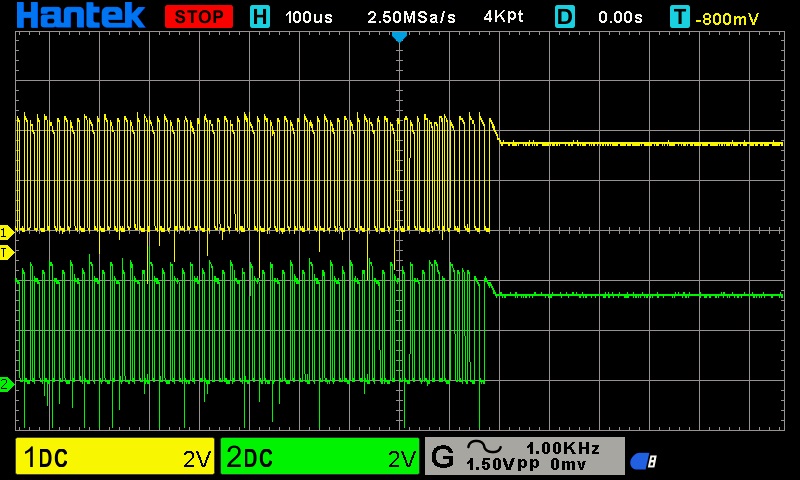Select the yellow 1DC channel 1 status box

pos(115,456)
